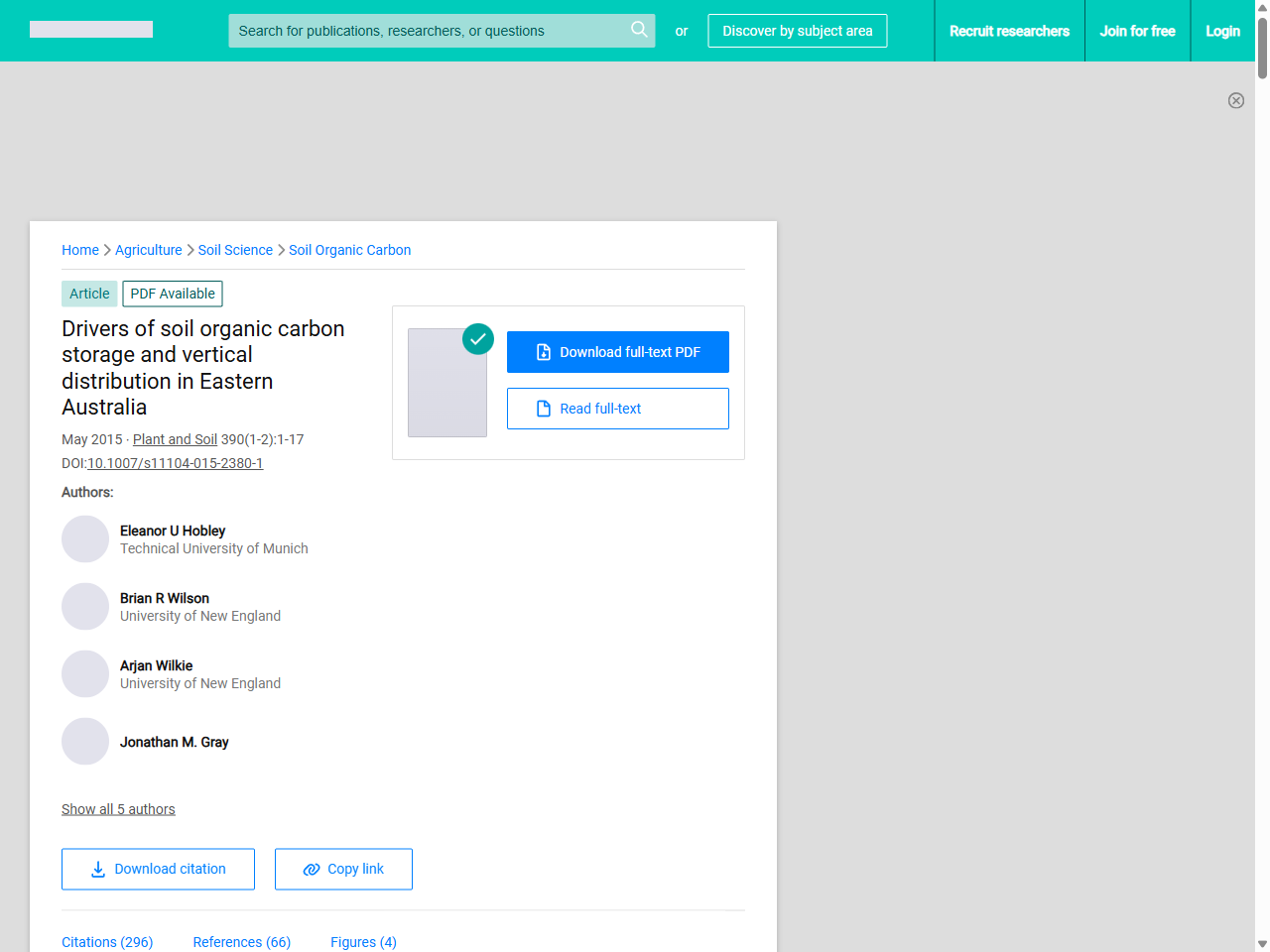
Task: Open Read full-text button
Action: point(617,409)
